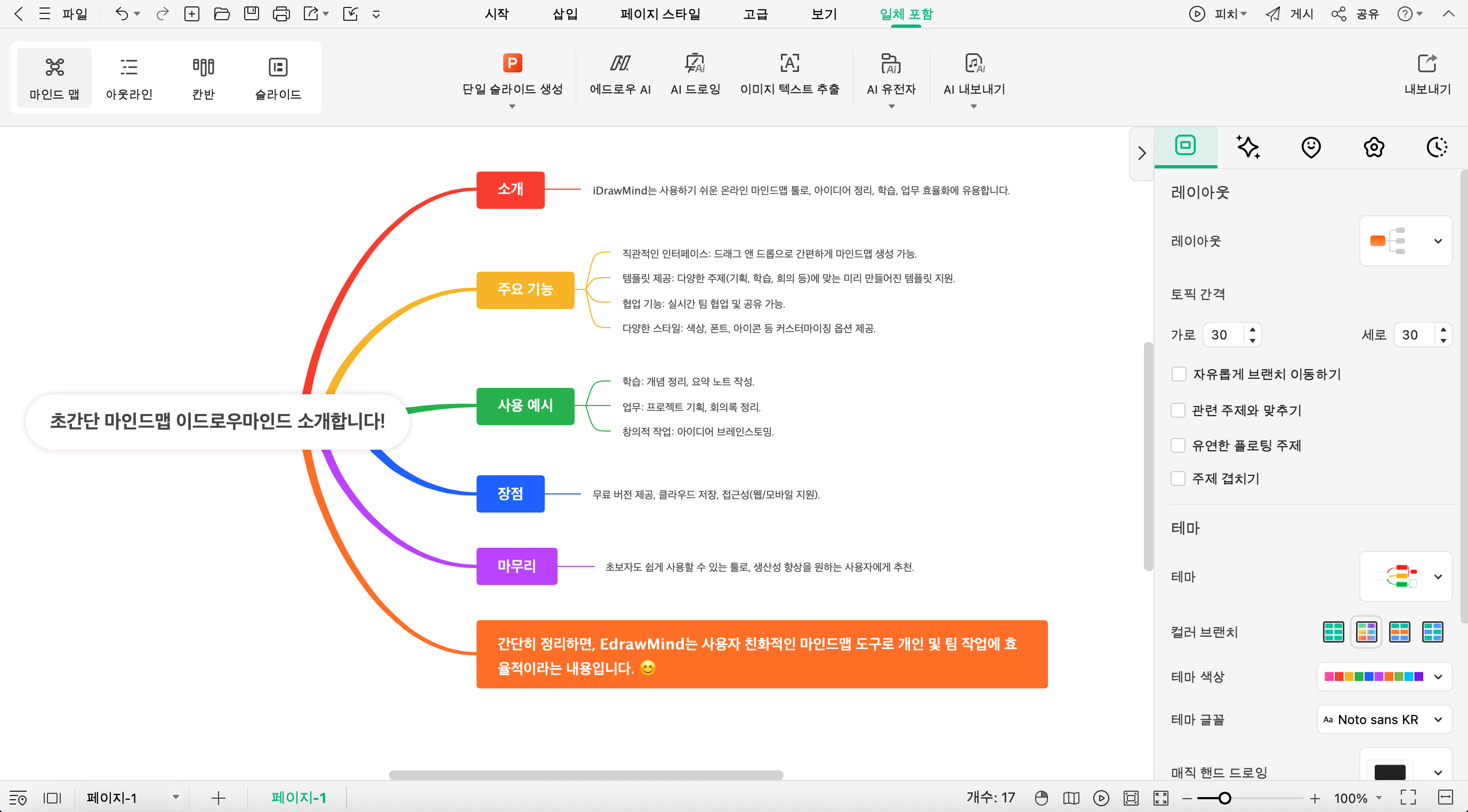The height and width of the screenshot is (812, 1468).
Task: Select the 소개 topic node
Action: tap(510, 190)
